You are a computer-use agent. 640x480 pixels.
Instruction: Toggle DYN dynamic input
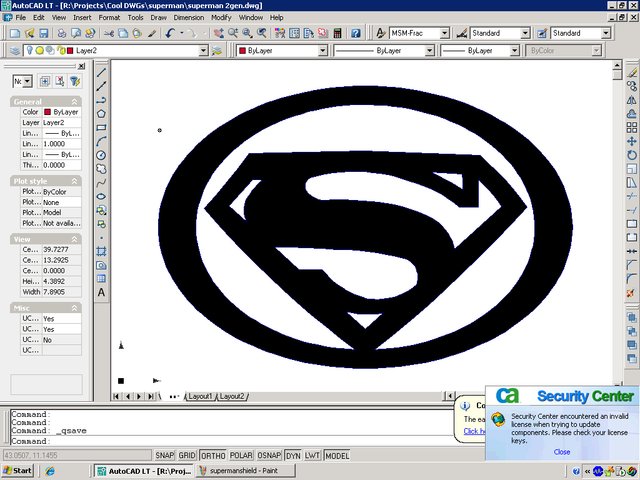pos(293,455)
